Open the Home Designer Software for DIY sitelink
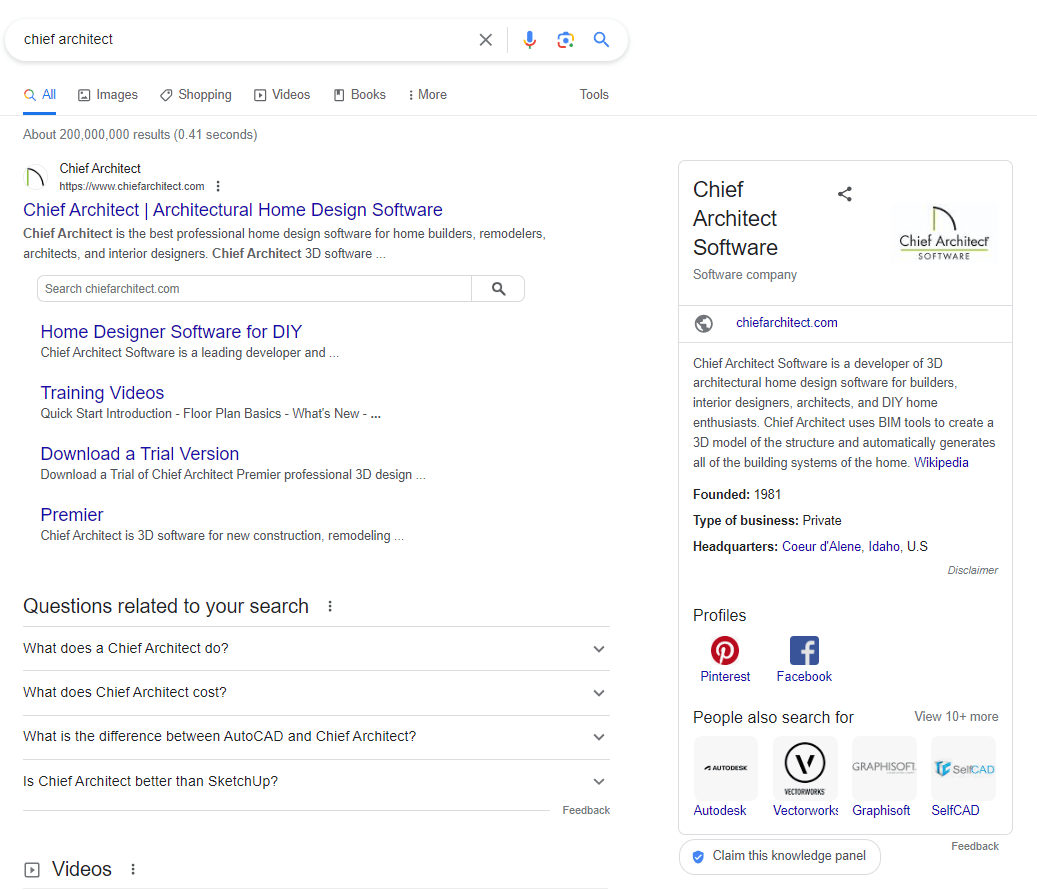Image resolution: width=1037 pixels, height=890 pixels. click(171, 331)
